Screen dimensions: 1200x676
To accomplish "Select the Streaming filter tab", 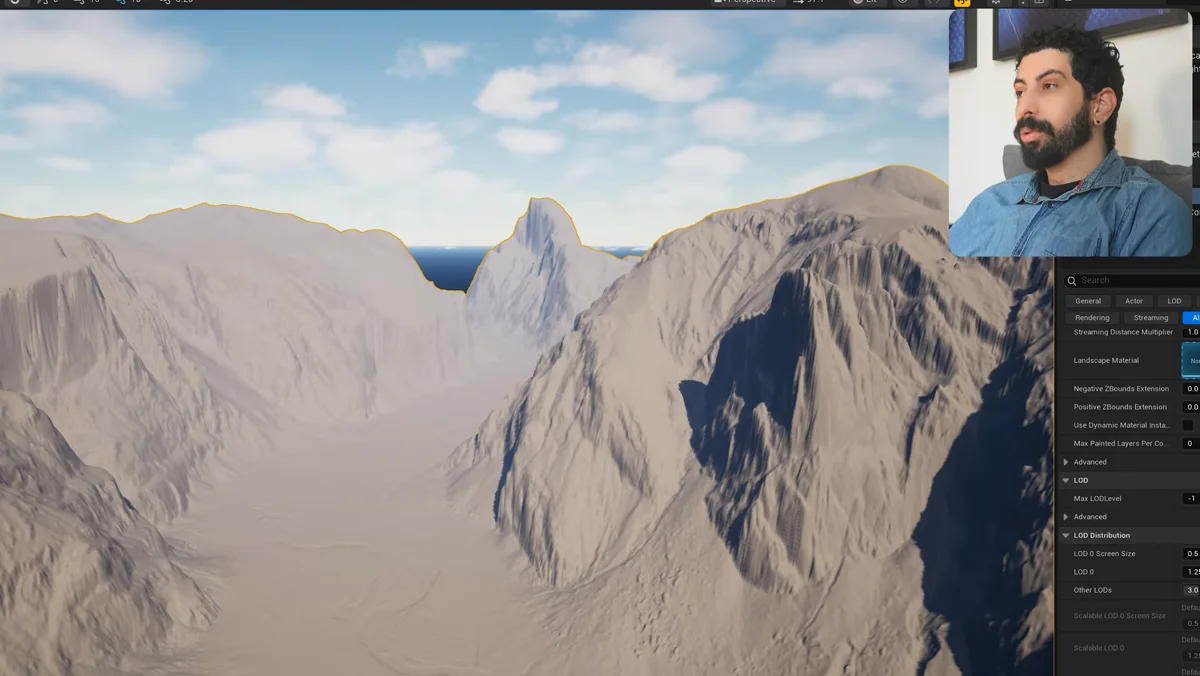I will click(1151, 318).
